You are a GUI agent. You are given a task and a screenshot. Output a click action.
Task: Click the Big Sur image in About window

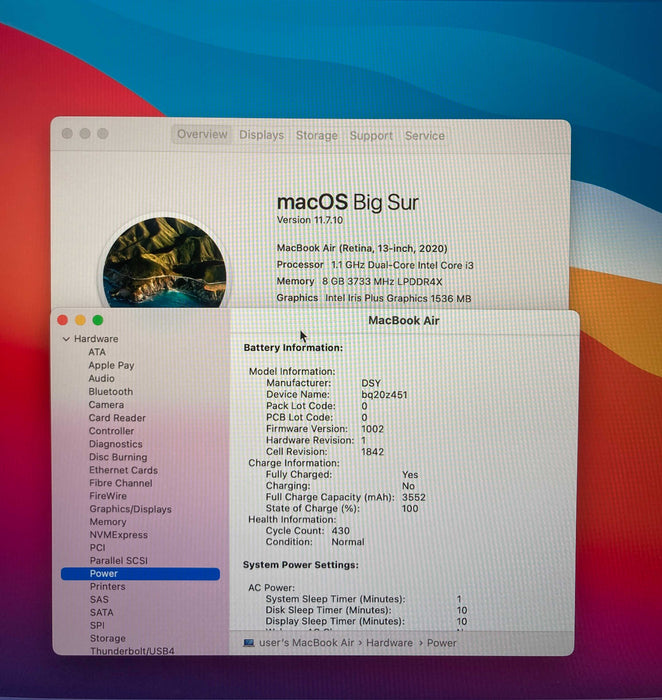164,262
